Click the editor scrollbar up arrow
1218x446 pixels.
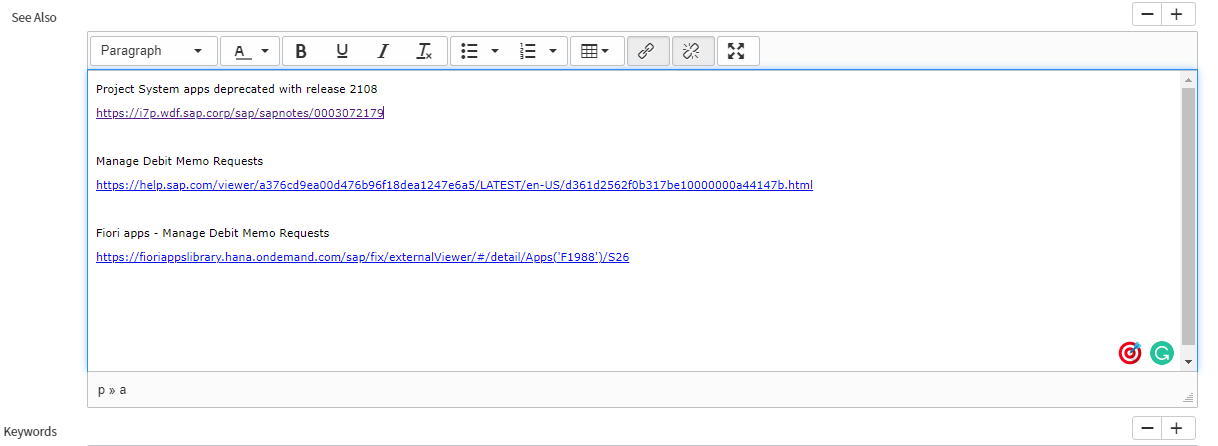[1188, 78]
